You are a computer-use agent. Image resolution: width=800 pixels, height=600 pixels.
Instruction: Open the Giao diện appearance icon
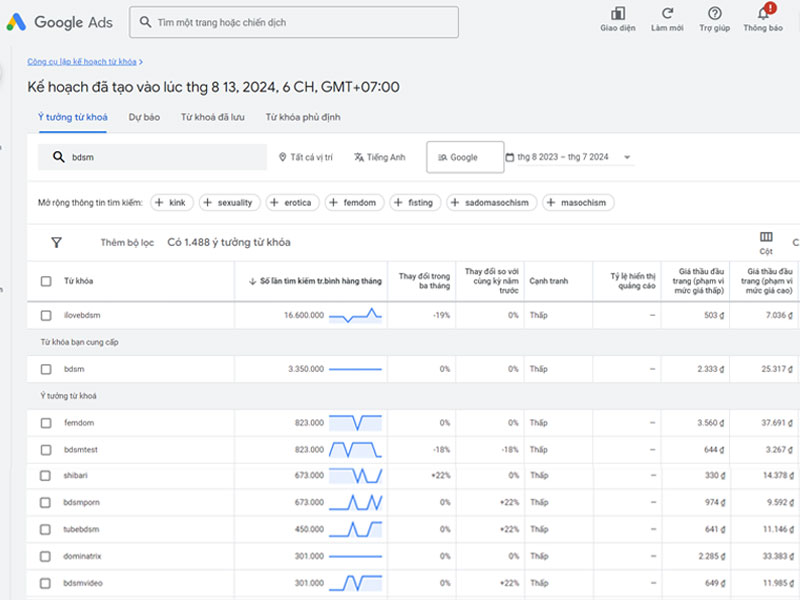pyautogui.click(x=617, y=13)
